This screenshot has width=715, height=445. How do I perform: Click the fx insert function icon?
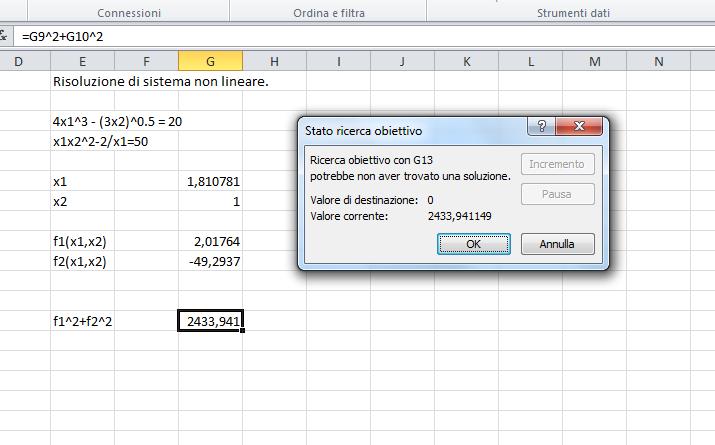pos(5,36)
